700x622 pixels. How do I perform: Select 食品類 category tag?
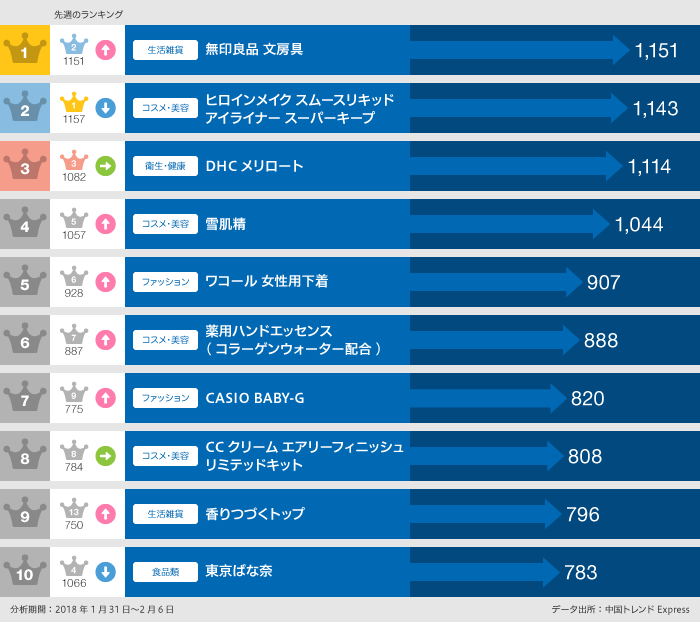point(166,572)
